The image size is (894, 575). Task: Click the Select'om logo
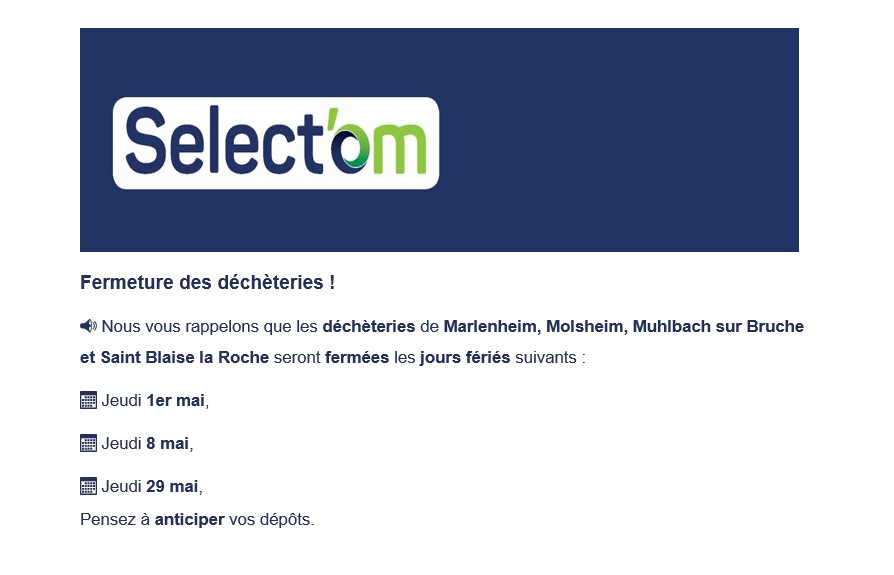(275, 143)
